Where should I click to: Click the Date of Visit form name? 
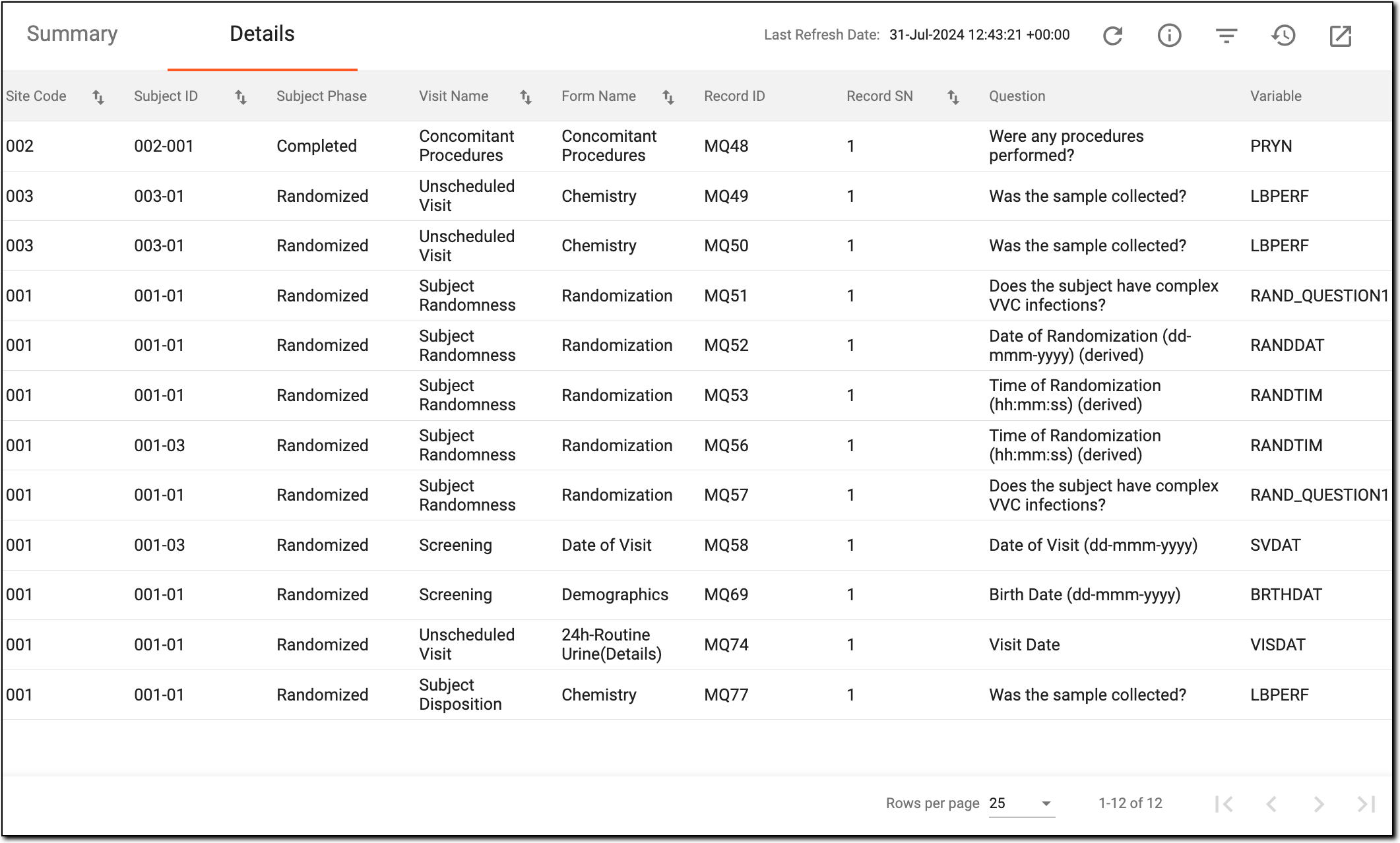[606, 545]
